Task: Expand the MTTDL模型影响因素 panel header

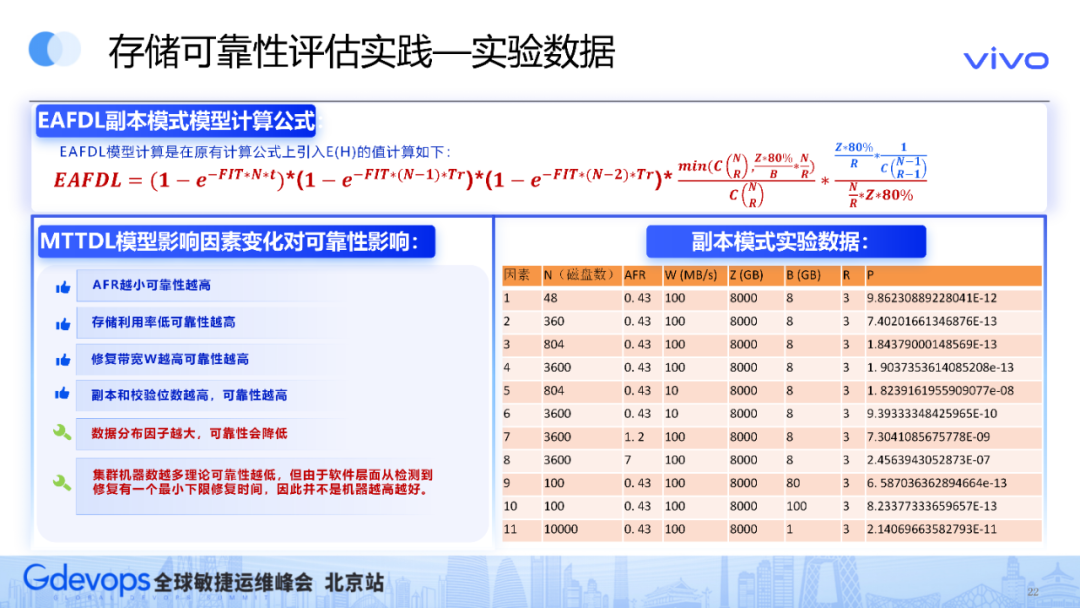Action: pos(236,241)
